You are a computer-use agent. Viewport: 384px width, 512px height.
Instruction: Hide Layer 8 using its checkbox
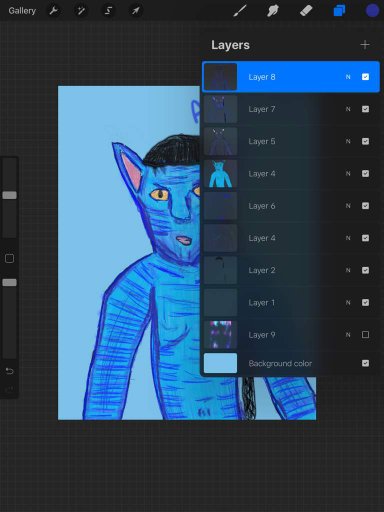(365, 77)
